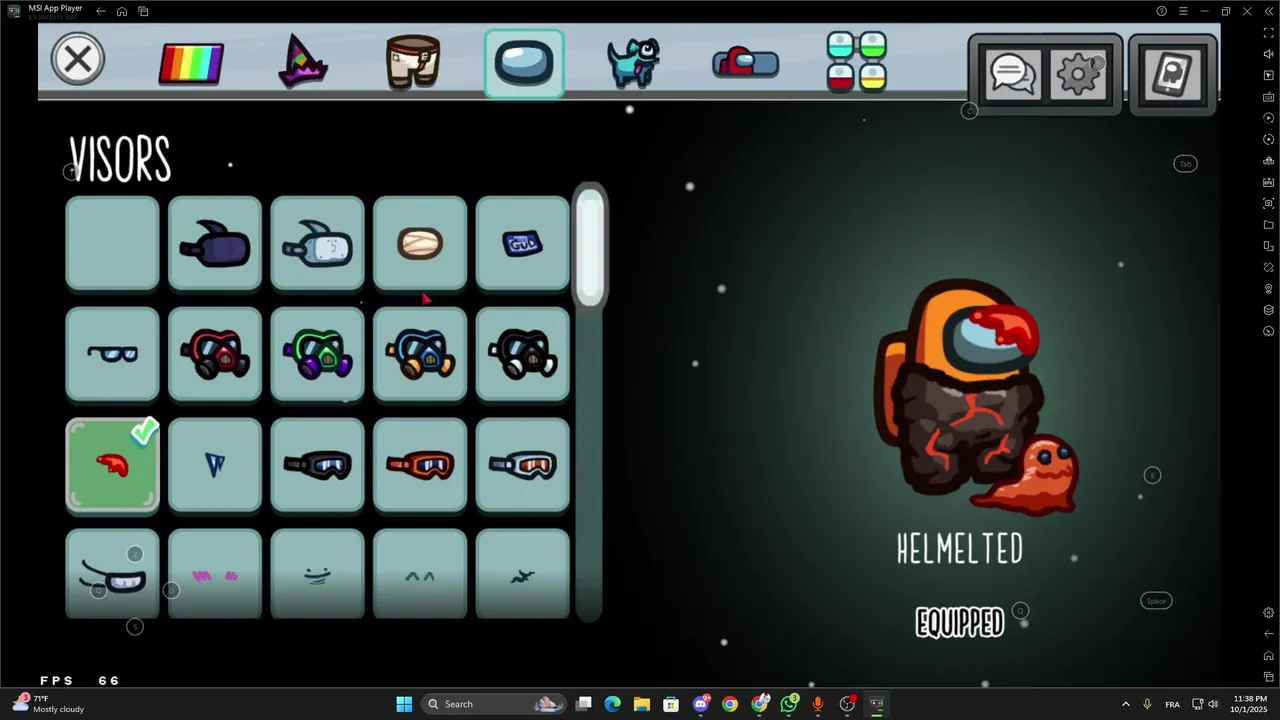
Task: Select the empty no-visor slot
Action: [112, 244]
